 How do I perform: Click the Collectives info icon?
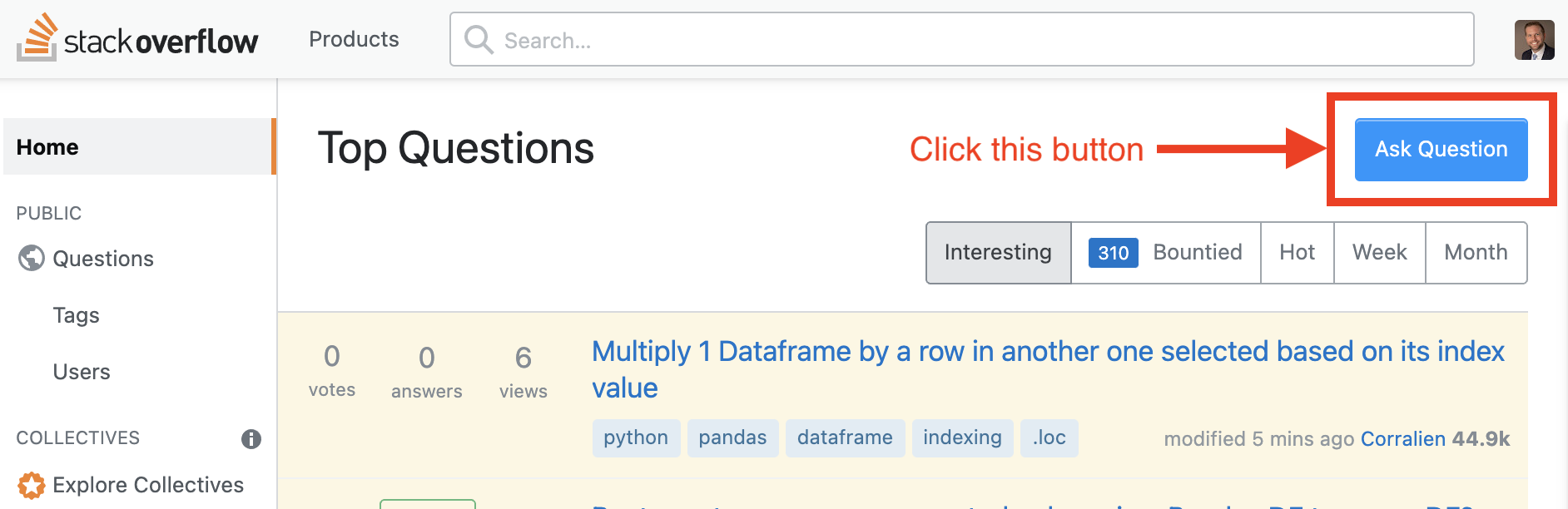[251, 439]
